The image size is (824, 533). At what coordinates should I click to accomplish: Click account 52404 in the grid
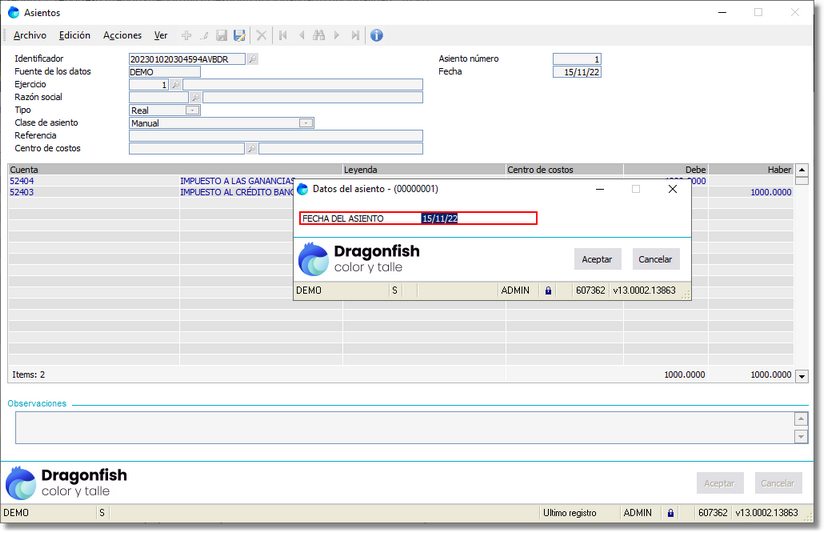[x=22, y=181]
